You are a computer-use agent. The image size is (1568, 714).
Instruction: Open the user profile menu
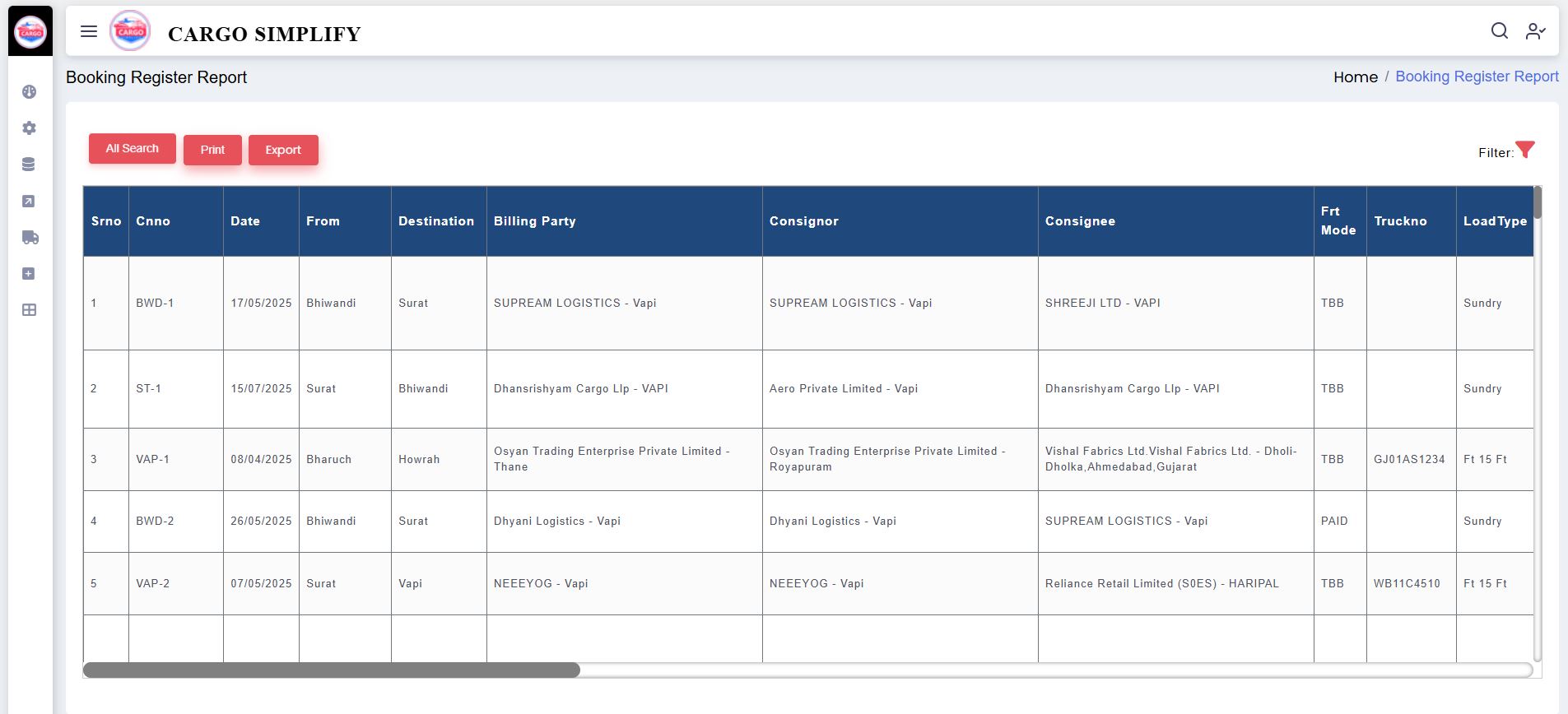1535,31
